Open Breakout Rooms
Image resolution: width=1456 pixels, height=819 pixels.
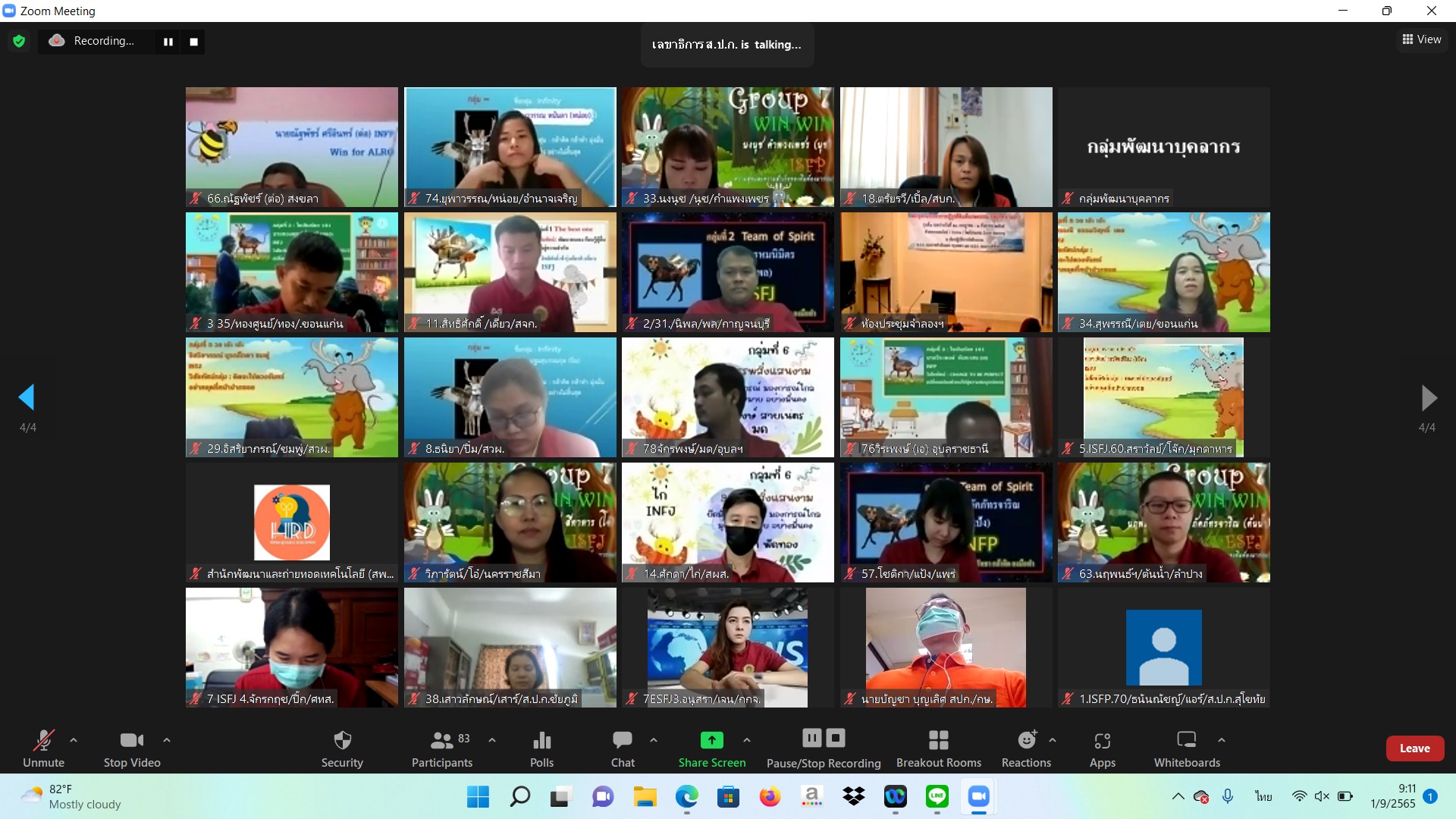point(938,748)
